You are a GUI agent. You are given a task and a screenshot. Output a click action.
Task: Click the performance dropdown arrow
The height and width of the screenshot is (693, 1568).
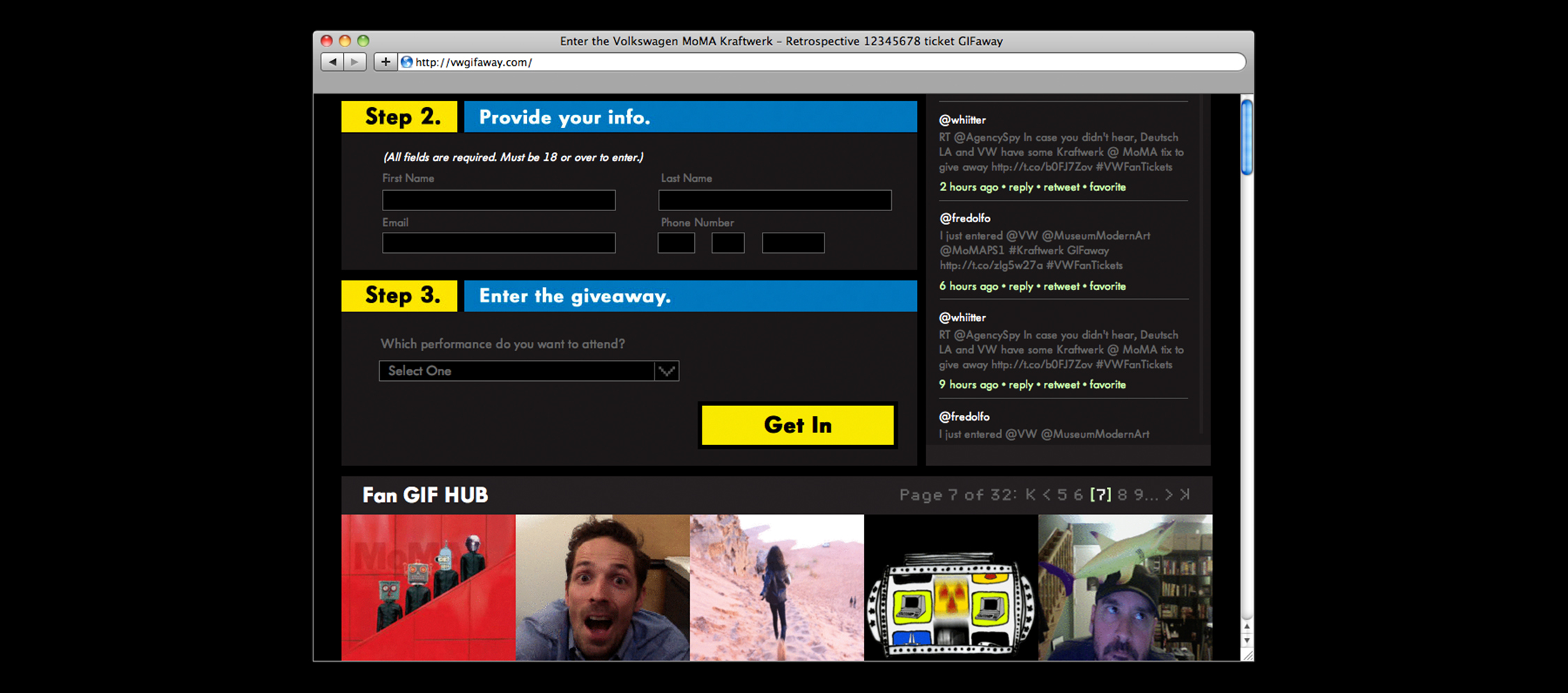tap(667, 371)
